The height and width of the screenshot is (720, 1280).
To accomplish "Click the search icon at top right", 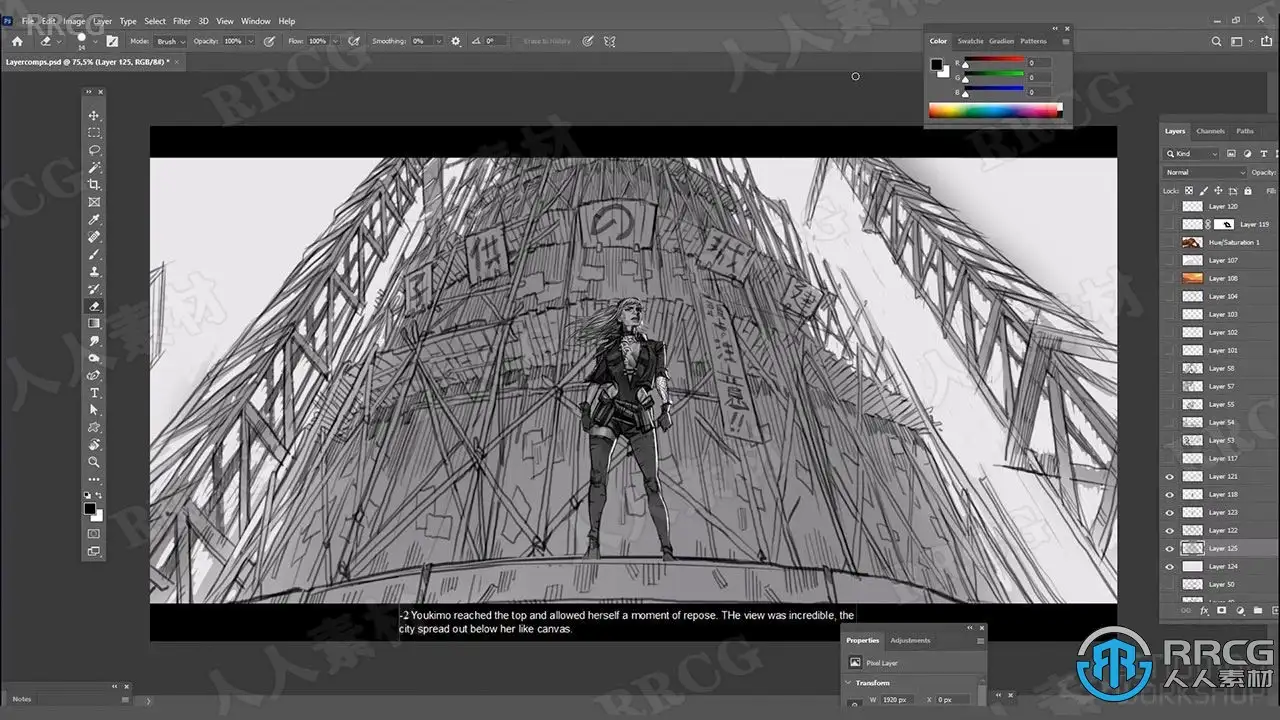I will 1217,41.
